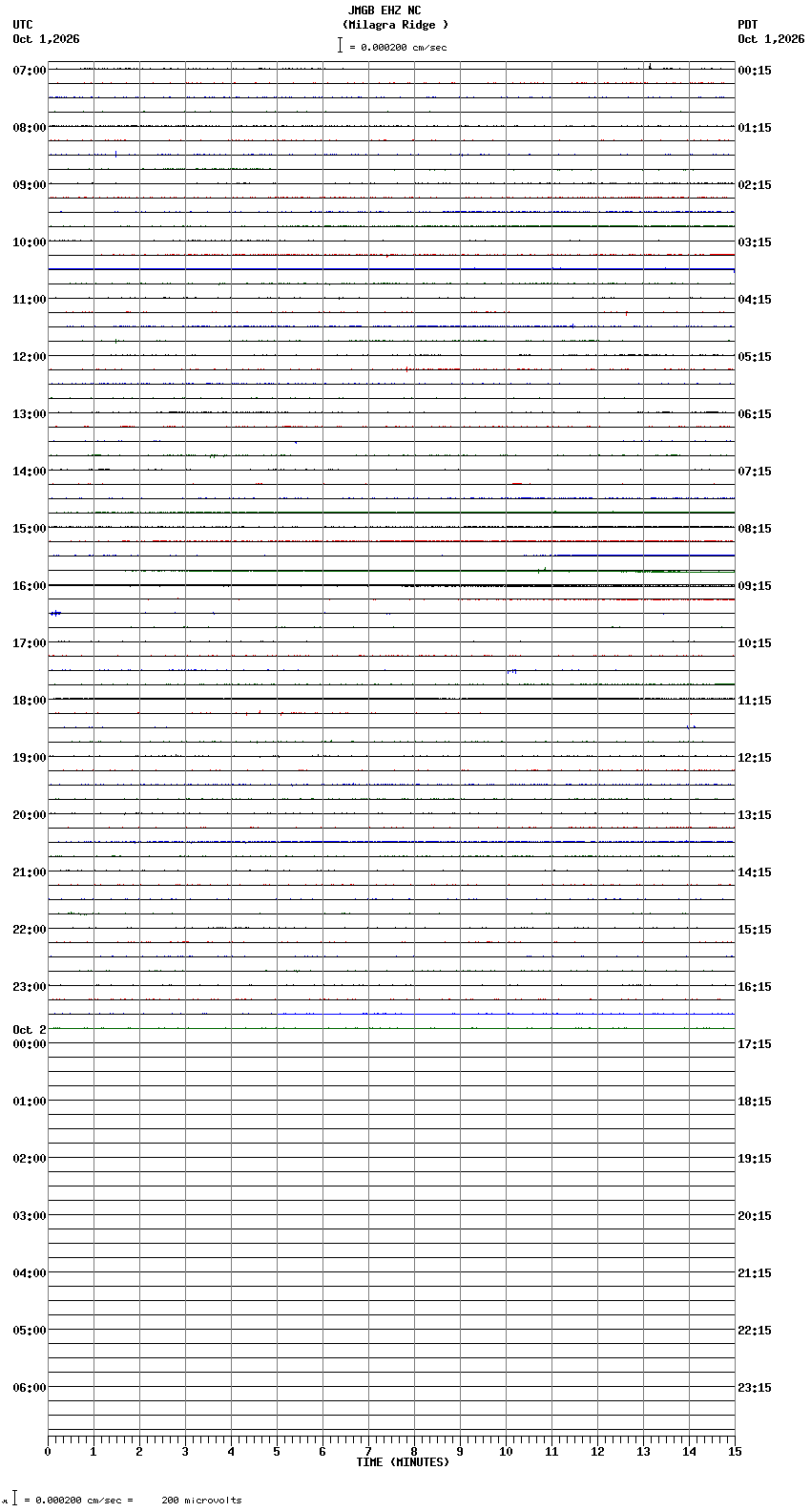Select the 13:00 UTC row label
Image resolution: width=811 pixels, height=1512 pixels.
[x=30, y=414]
